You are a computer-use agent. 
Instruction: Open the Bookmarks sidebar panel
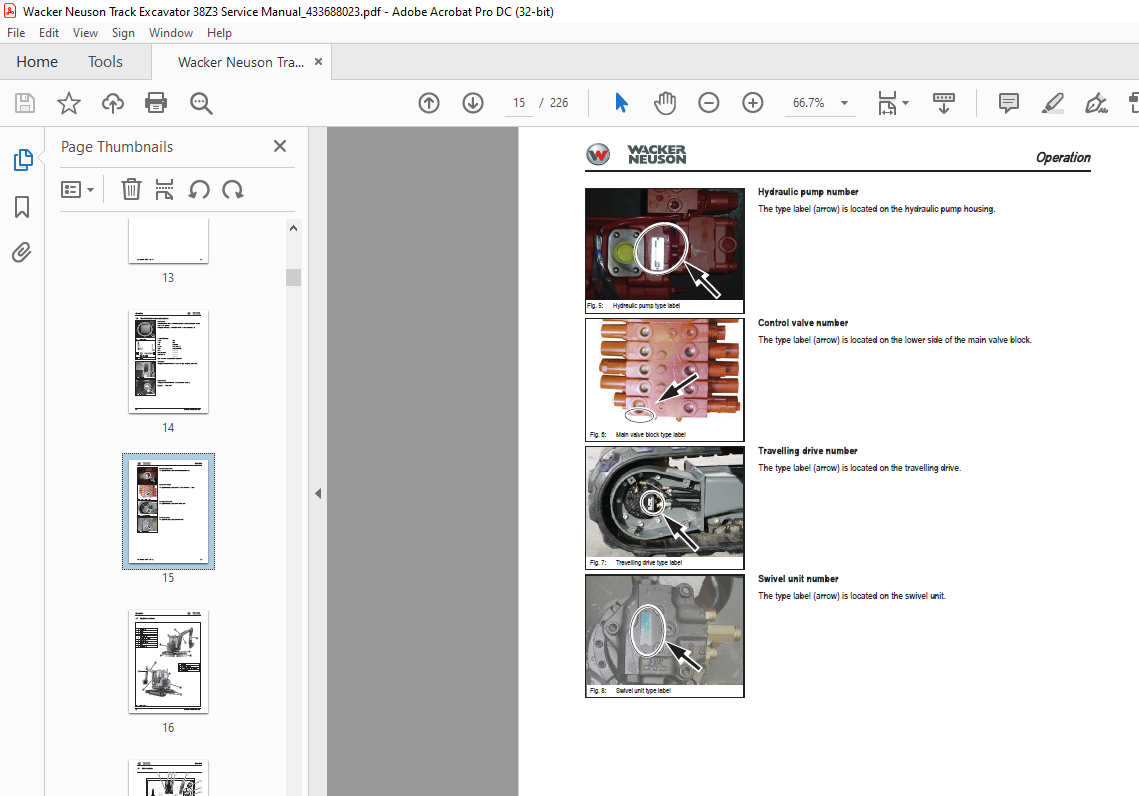coord(22,207)
